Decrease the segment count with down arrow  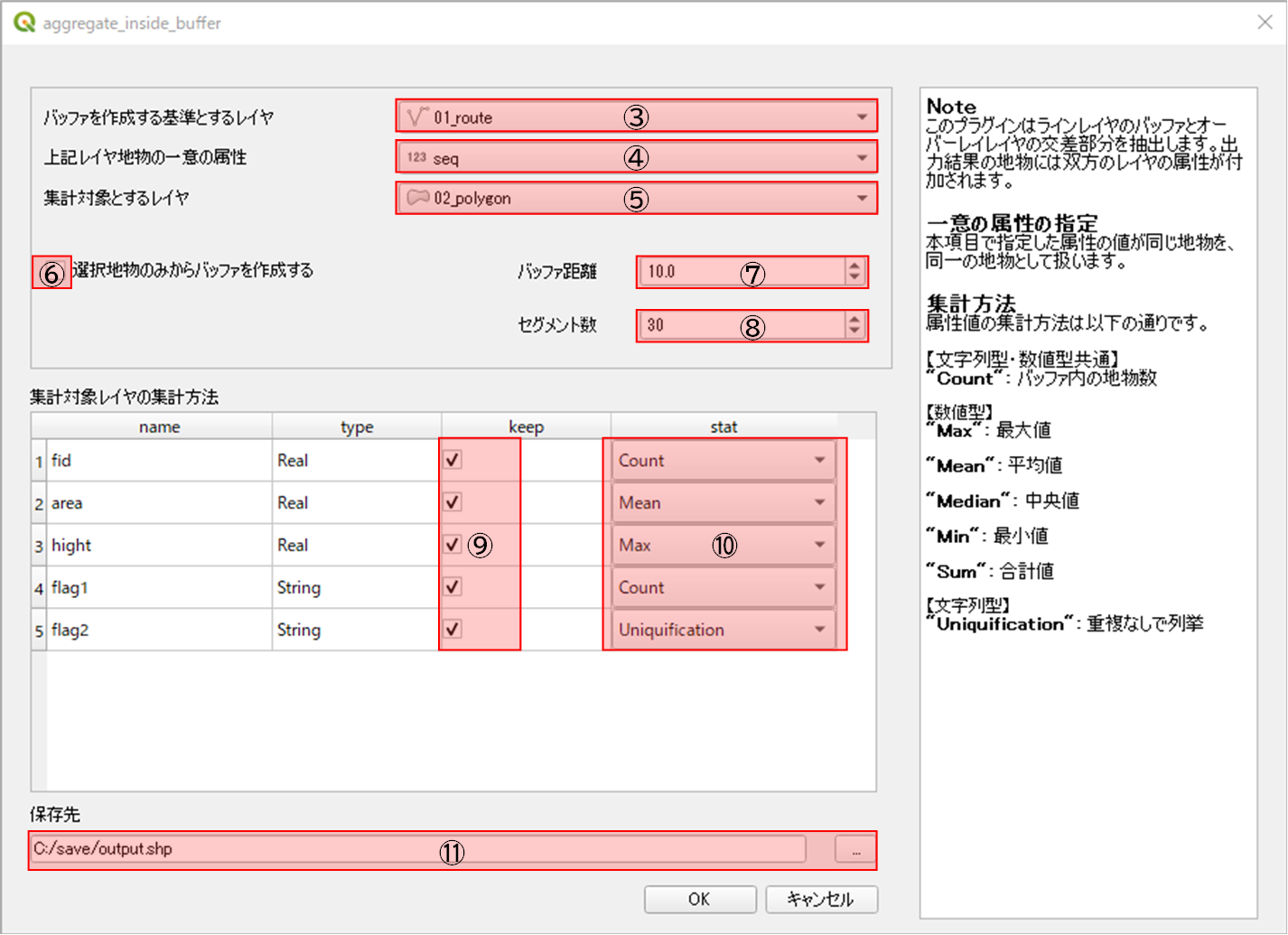click(854, 332)
